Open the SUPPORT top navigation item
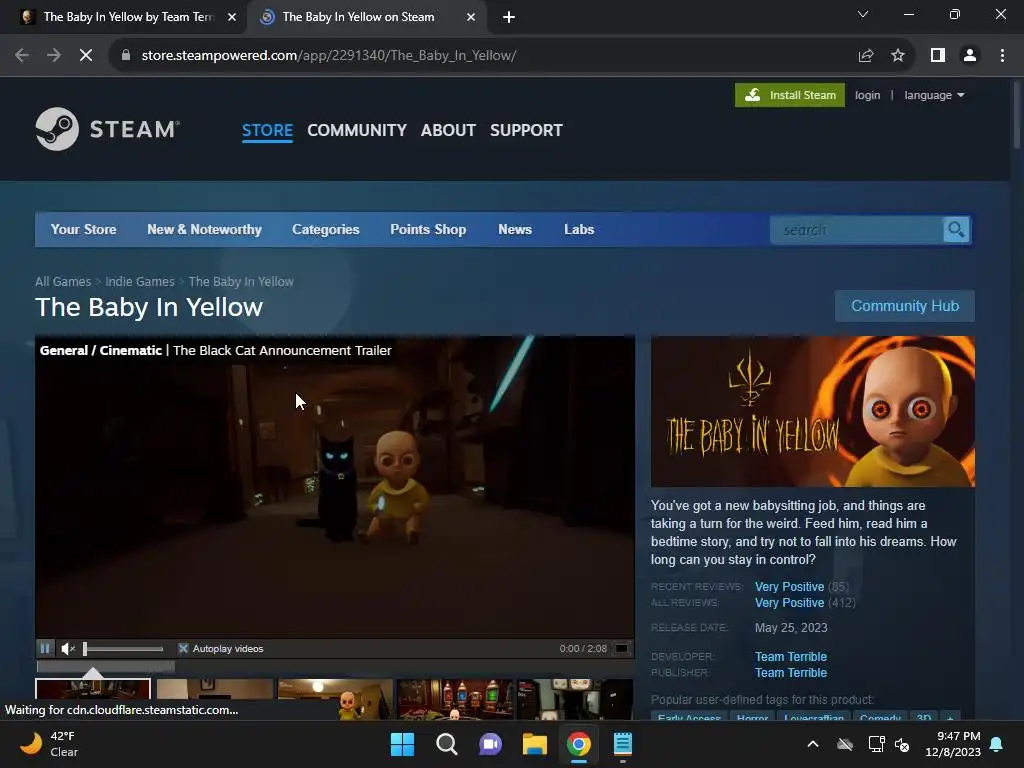Screen dimensions: 1024x768 click(526, 131)
